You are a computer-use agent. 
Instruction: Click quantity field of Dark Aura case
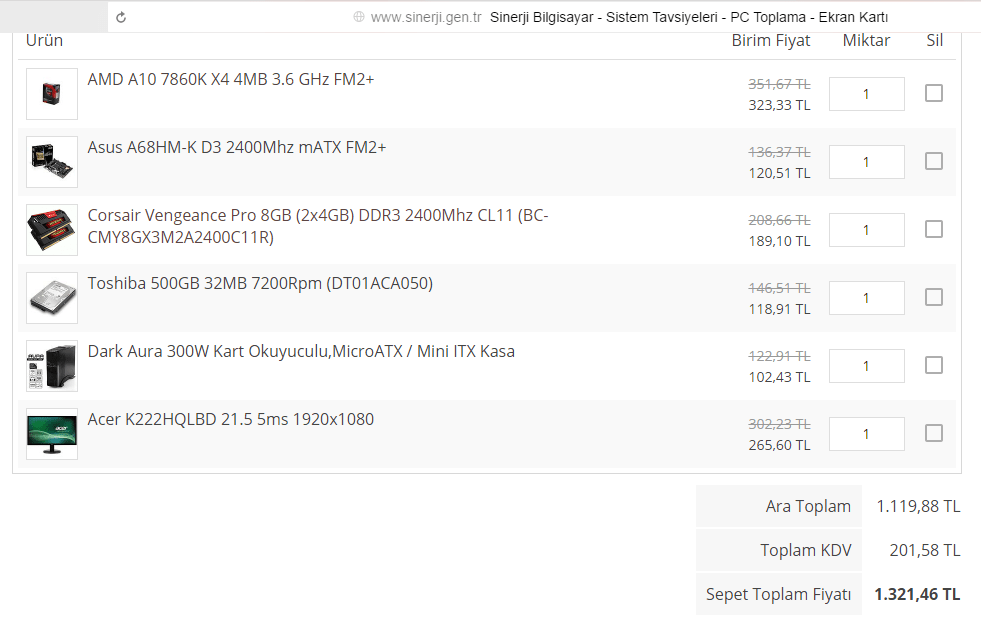(x=867, y=366)
